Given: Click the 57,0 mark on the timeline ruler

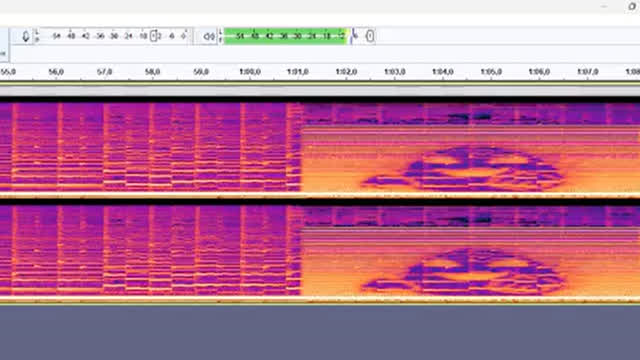Looking at the screenshot, I should coord(104,72).
